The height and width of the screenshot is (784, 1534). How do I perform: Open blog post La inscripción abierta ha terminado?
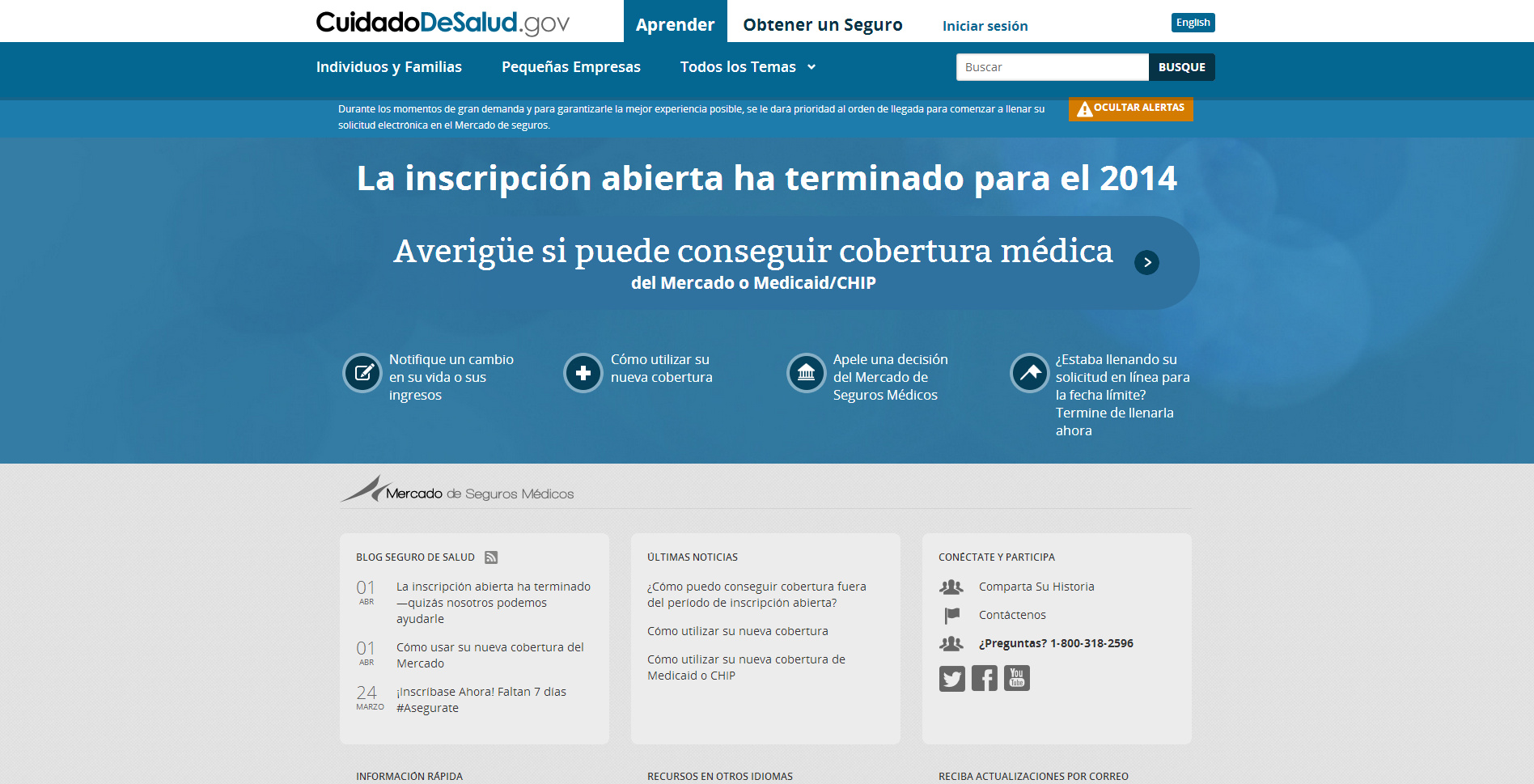493,603
